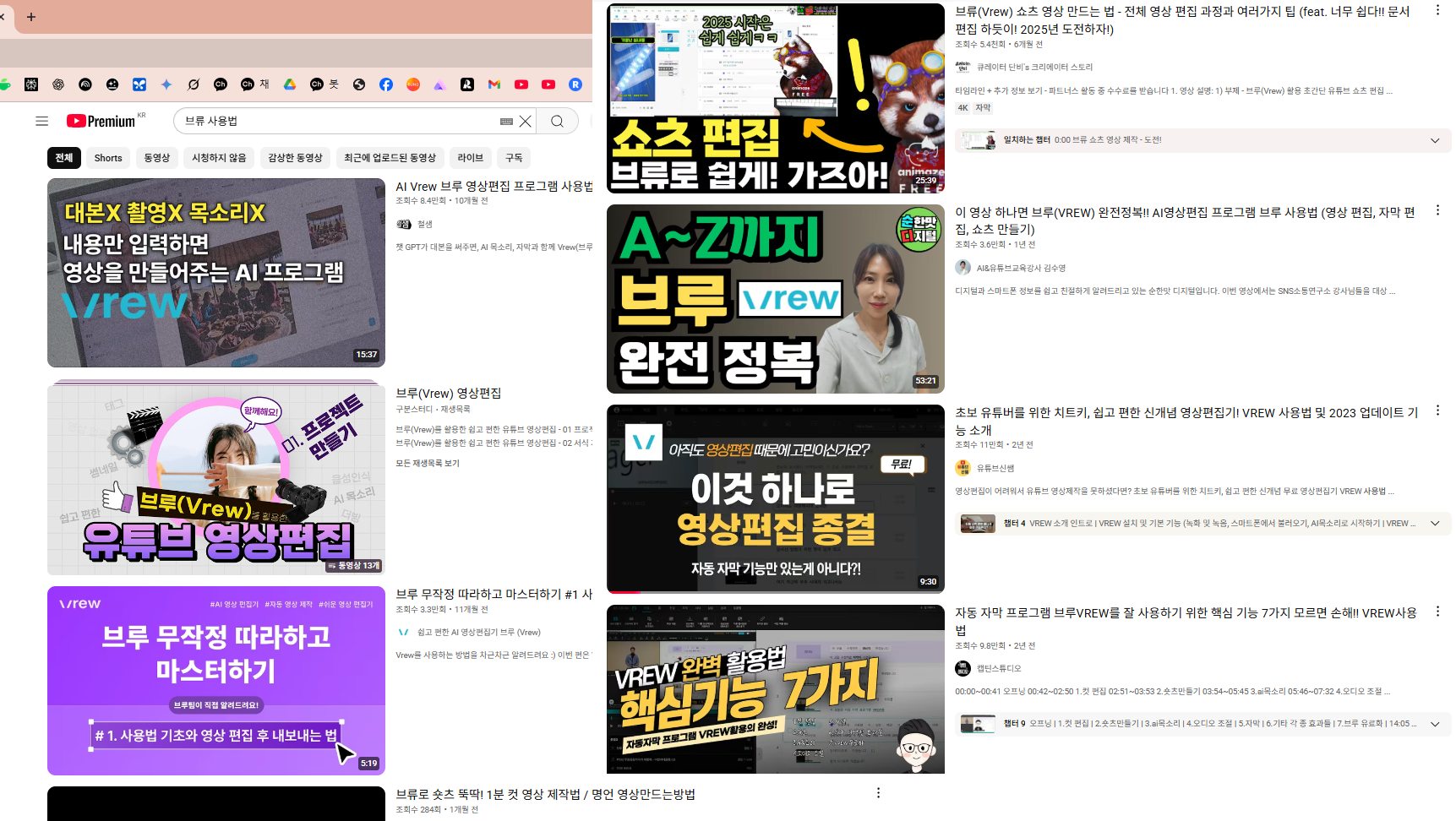The image size is (1456, 821).
Task: Open the on-screen keyboard icon in search box
Action: tap(506, 121)
